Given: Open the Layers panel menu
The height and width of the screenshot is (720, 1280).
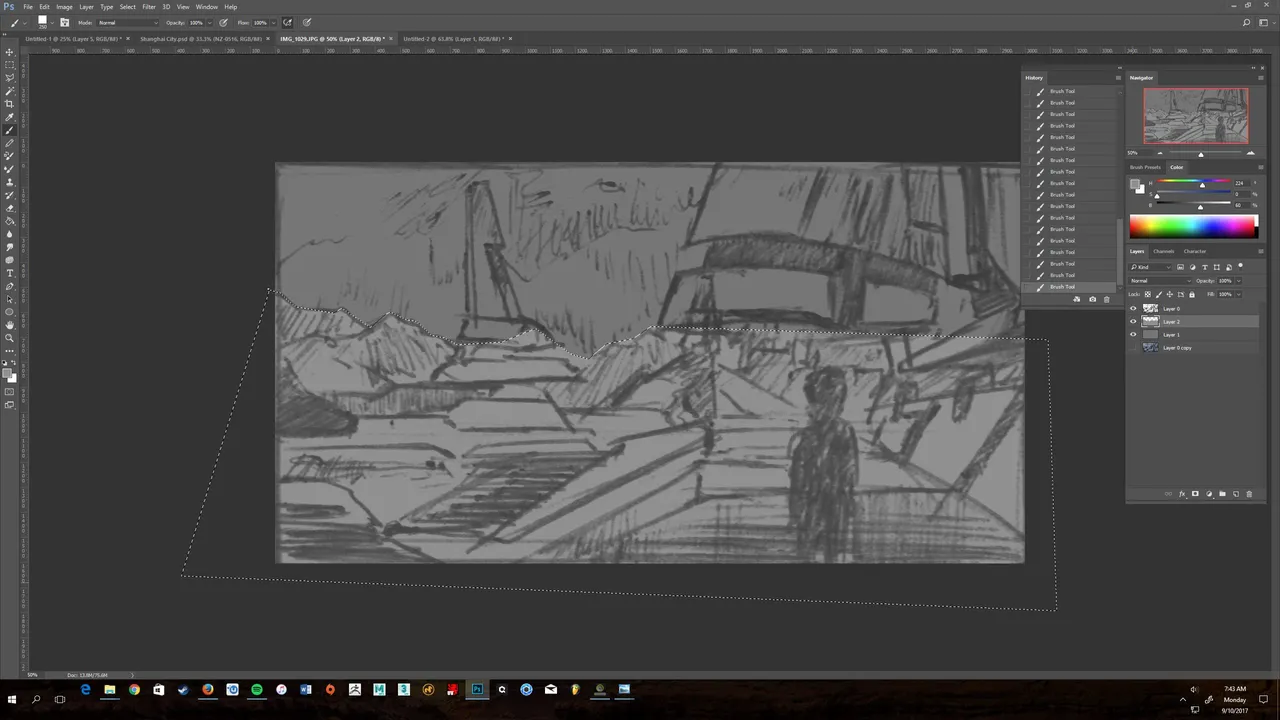Looking at the screenshot, I should pyautogui.click(x=1260, y=251).
